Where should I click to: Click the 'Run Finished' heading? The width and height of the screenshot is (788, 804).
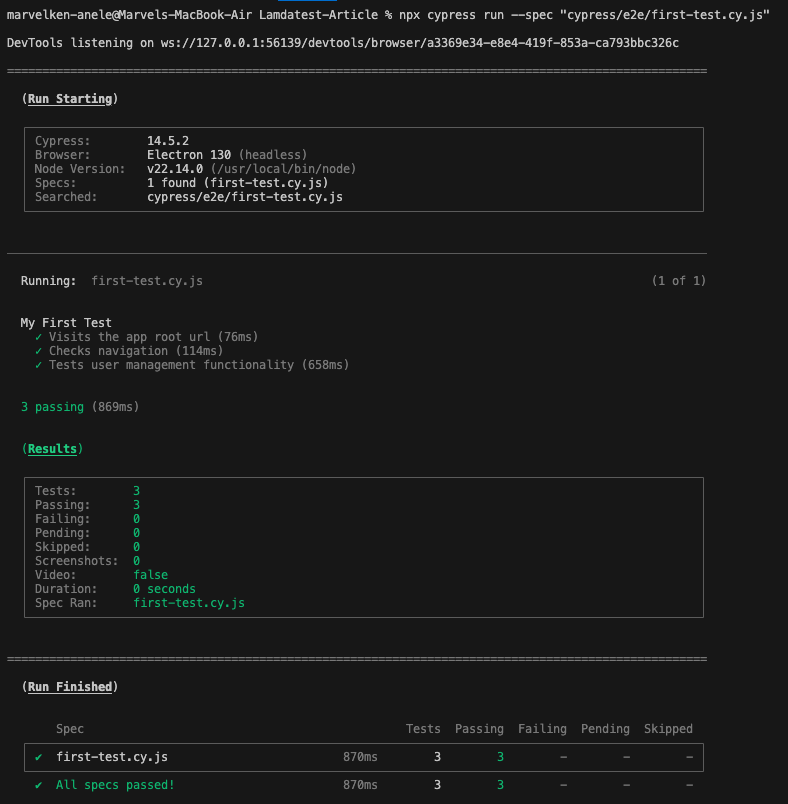point(69,687)
